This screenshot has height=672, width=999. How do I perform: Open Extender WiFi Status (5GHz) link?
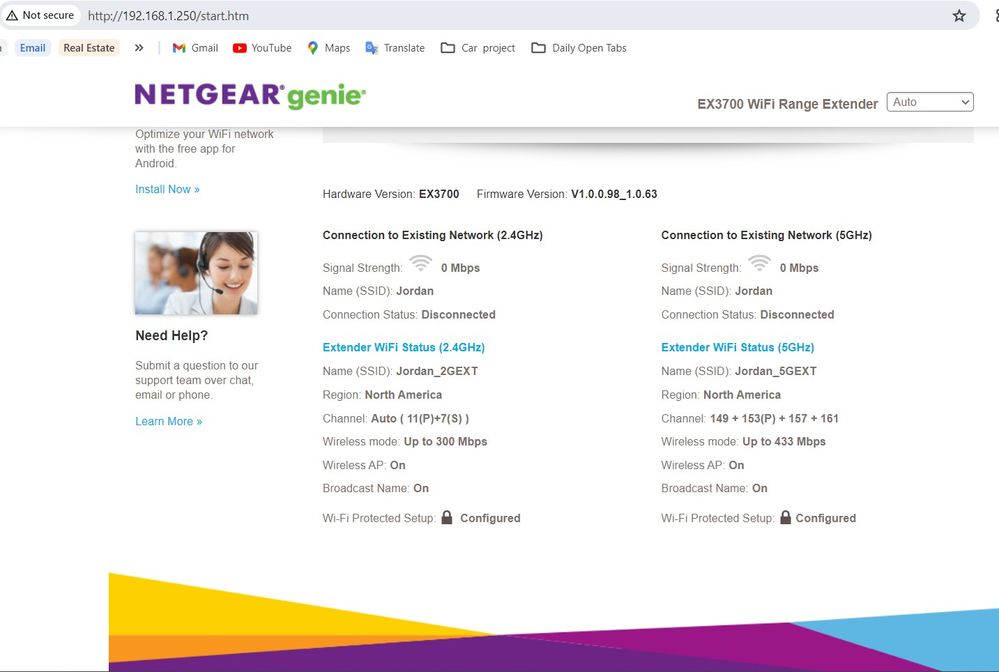coord(737,347)
